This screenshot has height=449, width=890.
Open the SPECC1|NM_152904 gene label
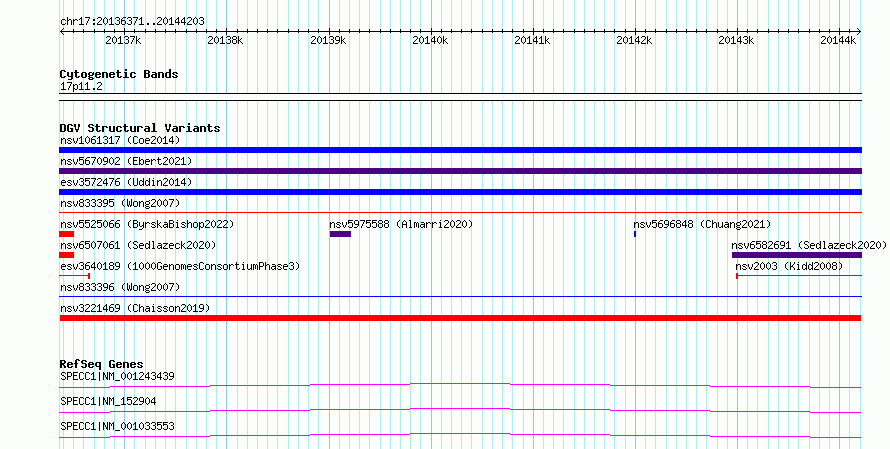(108, 401)
